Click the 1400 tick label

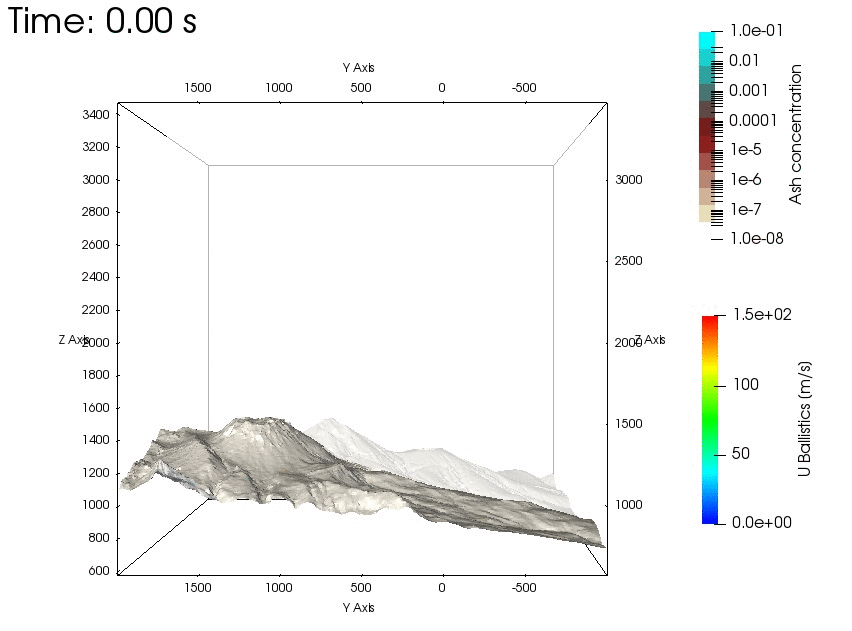click(x=96, y=440)
